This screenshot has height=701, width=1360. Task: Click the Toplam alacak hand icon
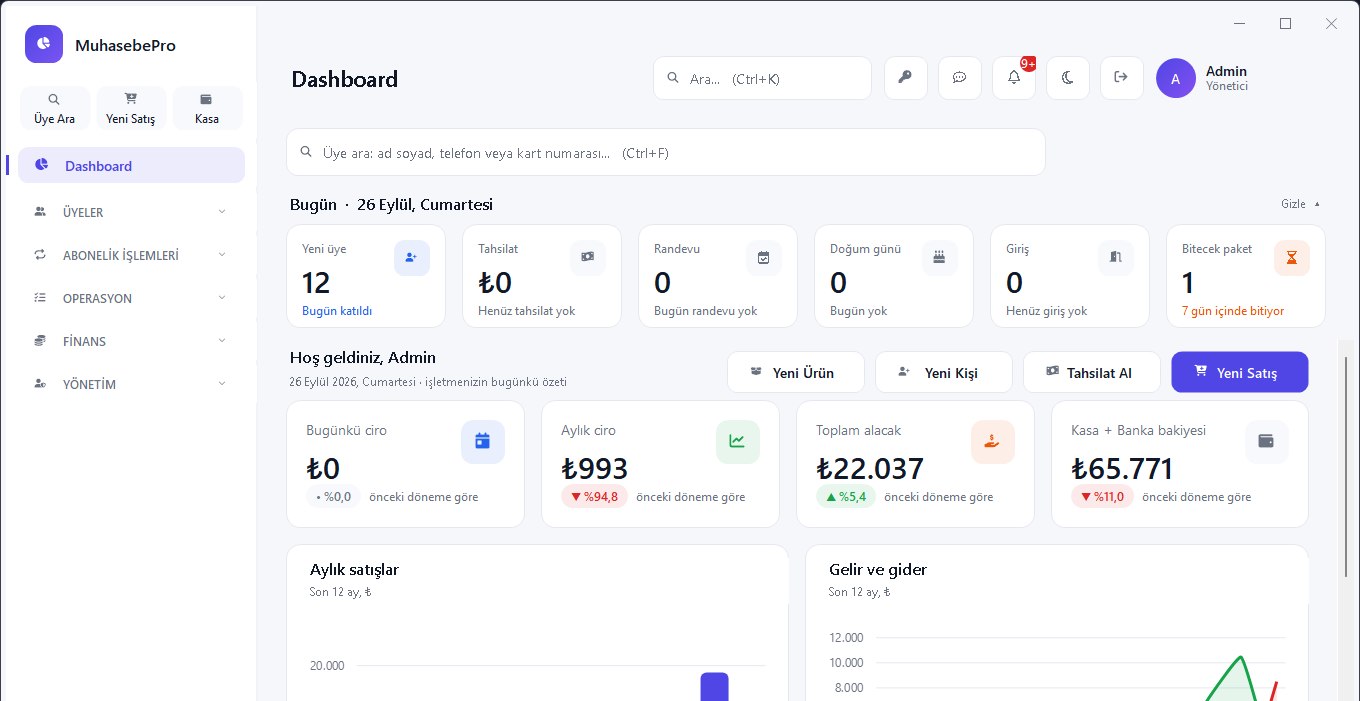point(993,442)
